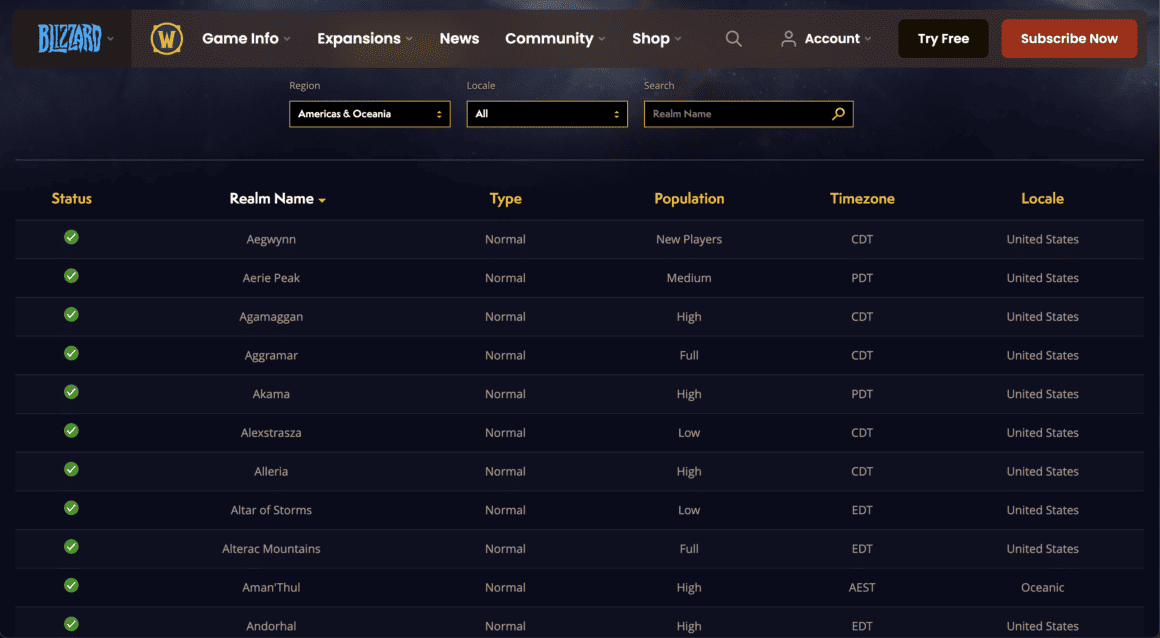This screenshot has height=638, width=1160.
Task: Click the Blizzard logo
Action: [x=70, y=38]
